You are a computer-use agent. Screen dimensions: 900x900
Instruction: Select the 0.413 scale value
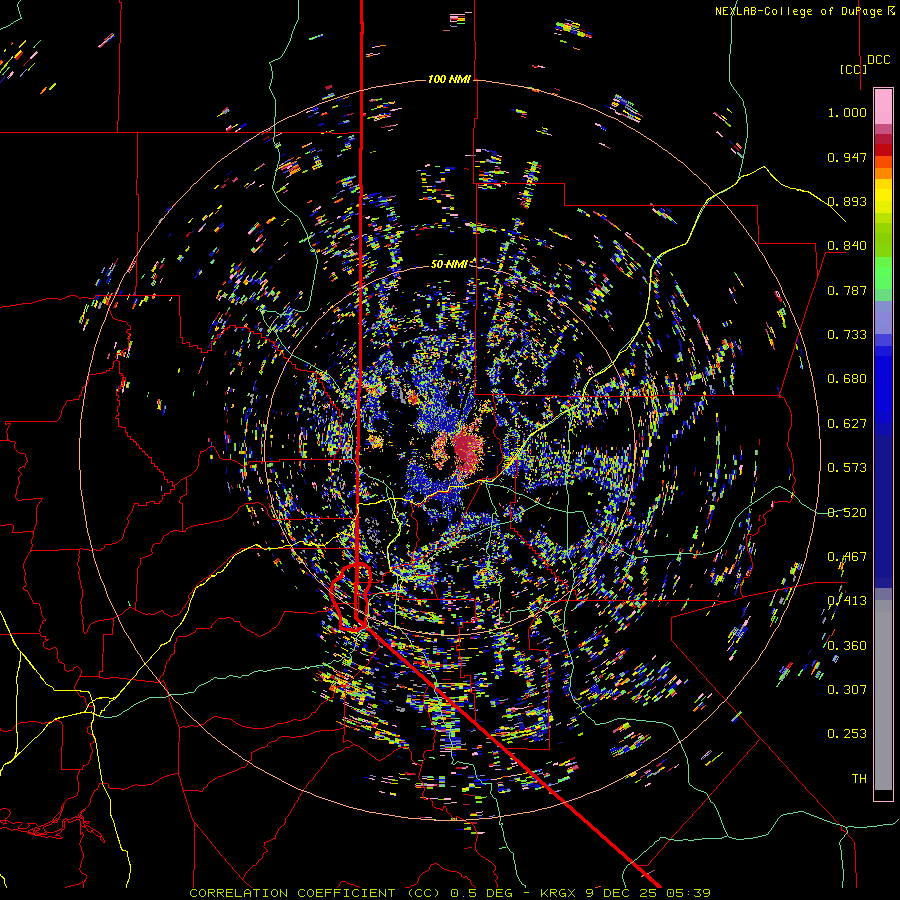tap(847, 601)
